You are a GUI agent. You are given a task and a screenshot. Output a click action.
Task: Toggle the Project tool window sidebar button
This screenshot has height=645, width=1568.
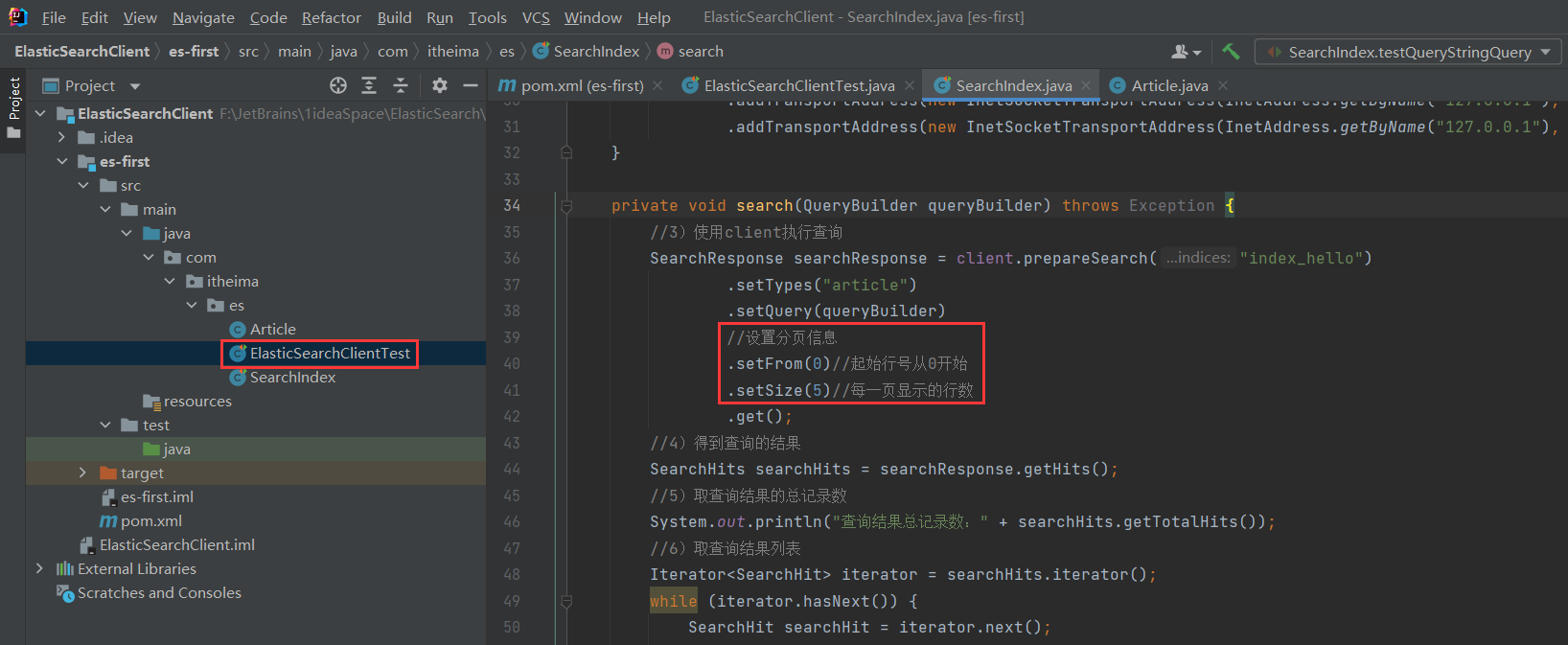(13, 105)
